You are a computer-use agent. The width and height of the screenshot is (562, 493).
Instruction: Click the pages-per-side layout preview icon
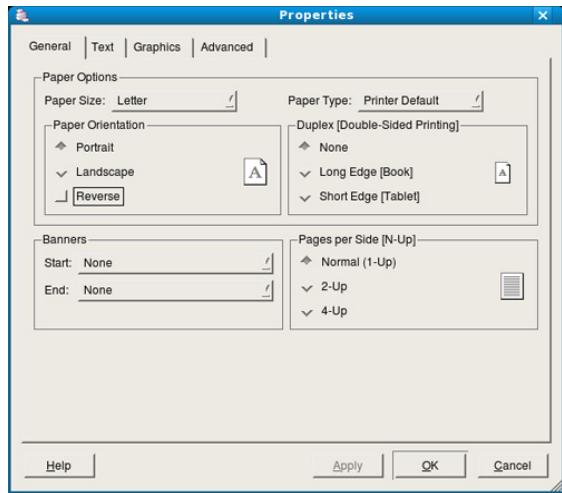tap(512, 286)
